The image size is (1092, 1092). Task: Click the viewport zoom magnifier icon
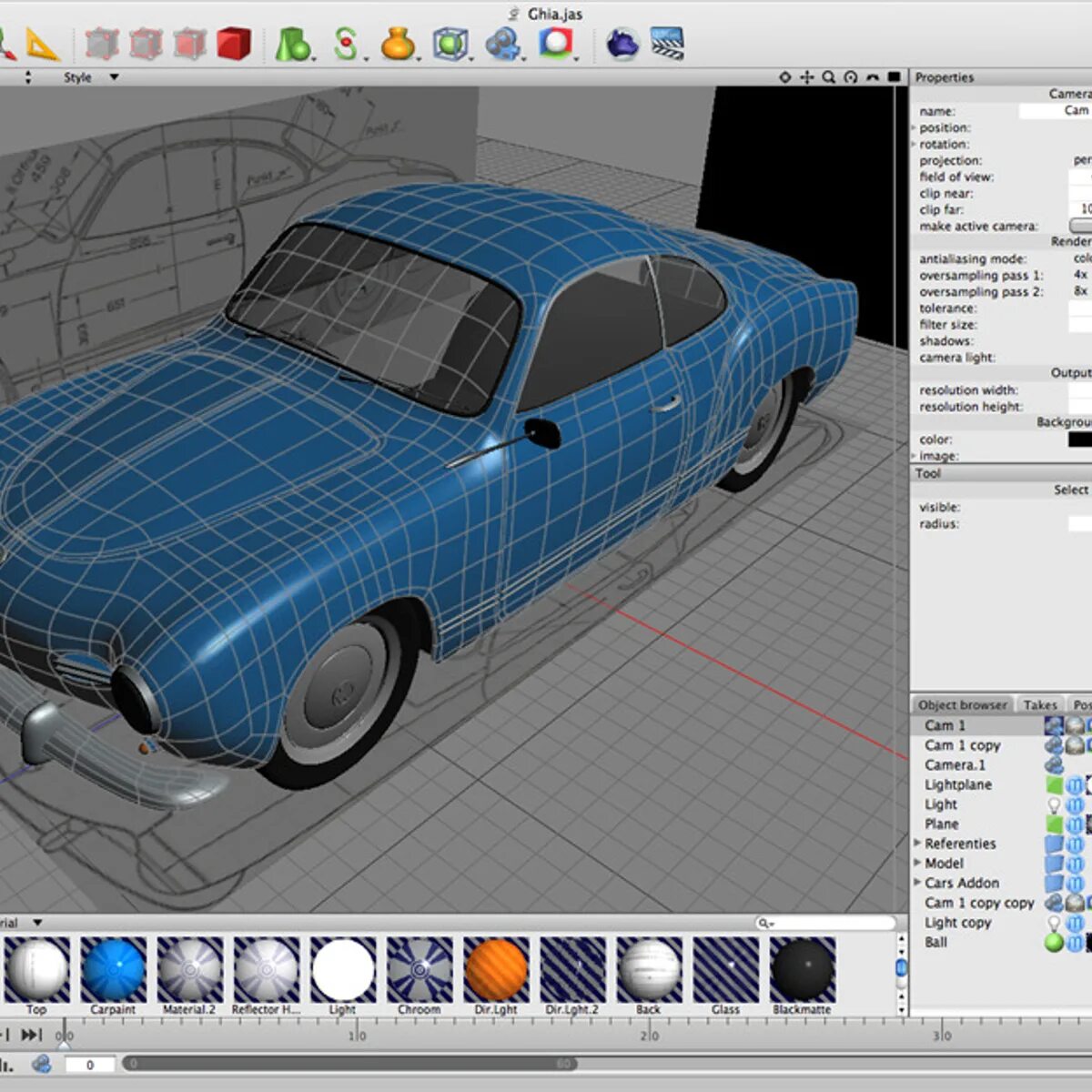pos(829,77)
